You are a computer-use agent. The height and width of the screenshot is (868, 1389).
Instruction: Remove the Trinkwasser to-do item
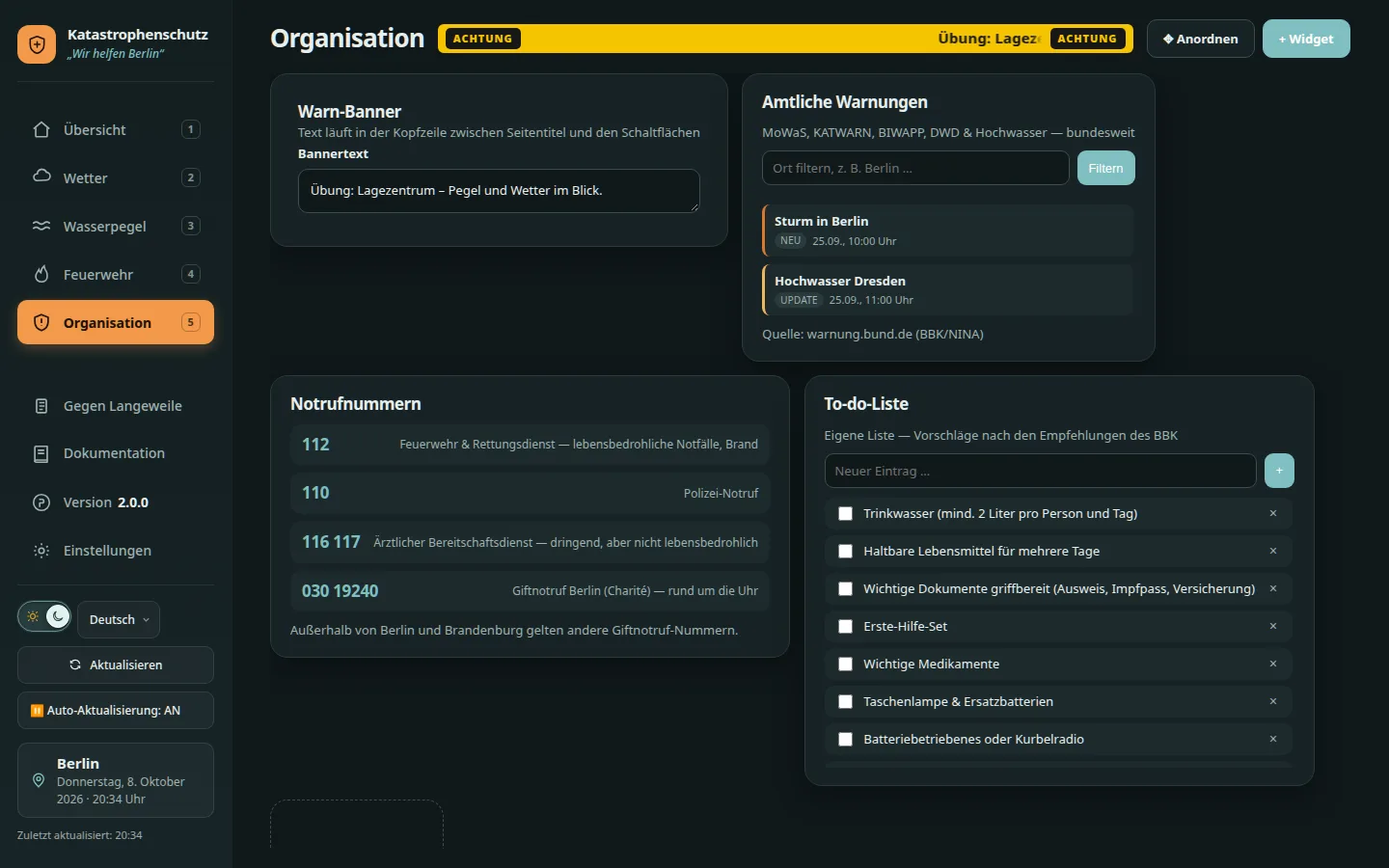pyautogui.click(x=1273, y=513)
